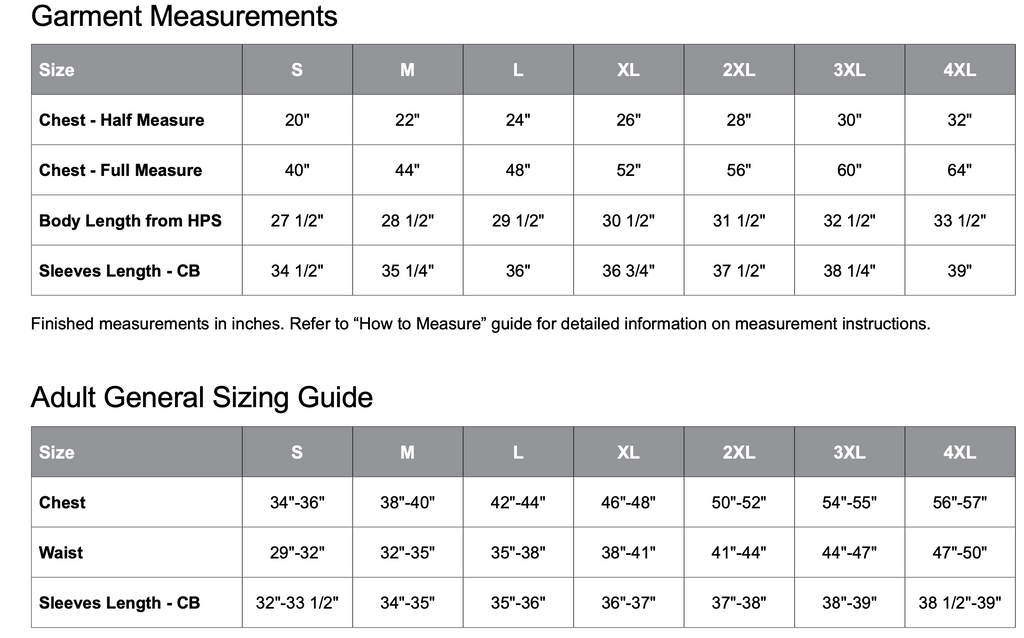Click the 20" half chest cell
Viewport: 1024px width, 638px height.
coord(297,120)
